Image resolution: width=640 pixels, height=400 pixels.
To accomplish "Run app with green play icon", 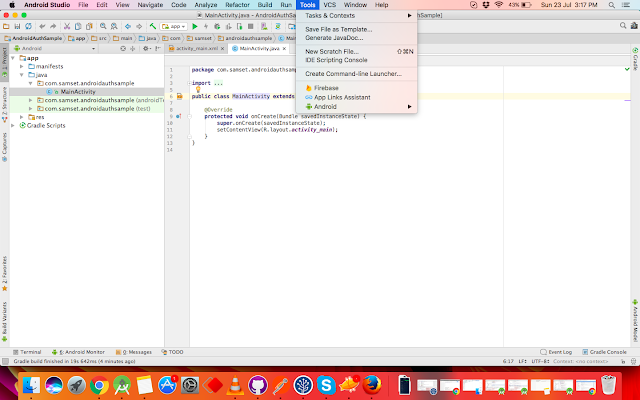I will [195, 27].
